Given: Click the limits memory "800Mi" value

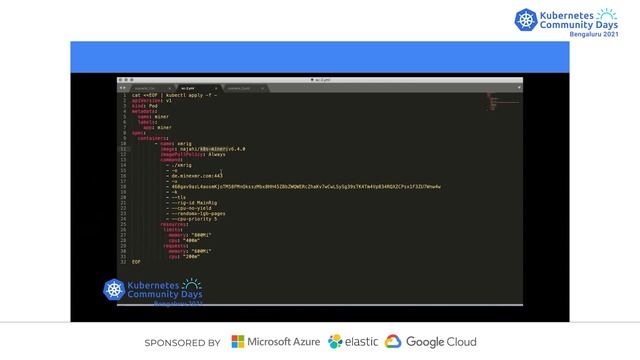Looking at the screenshot, I should tap(201, 235).
